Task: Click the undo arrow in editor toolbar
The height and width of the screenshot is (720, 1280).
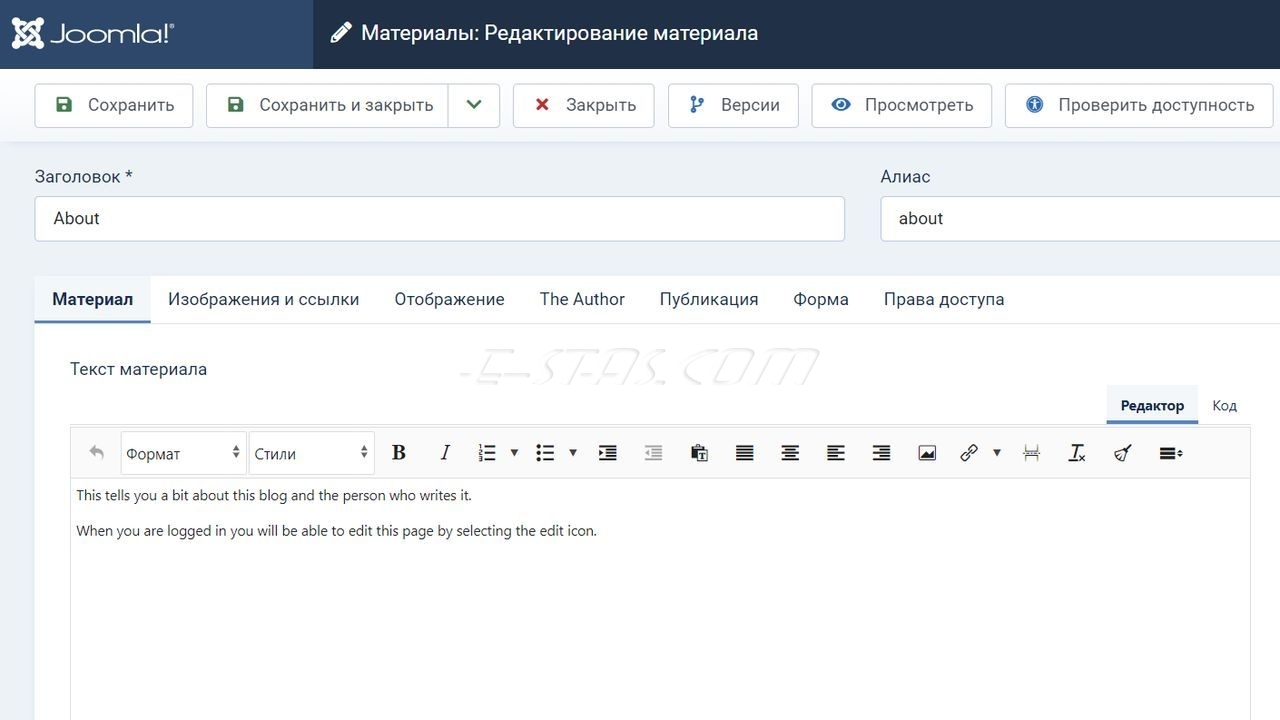Action: pos(97,453)
